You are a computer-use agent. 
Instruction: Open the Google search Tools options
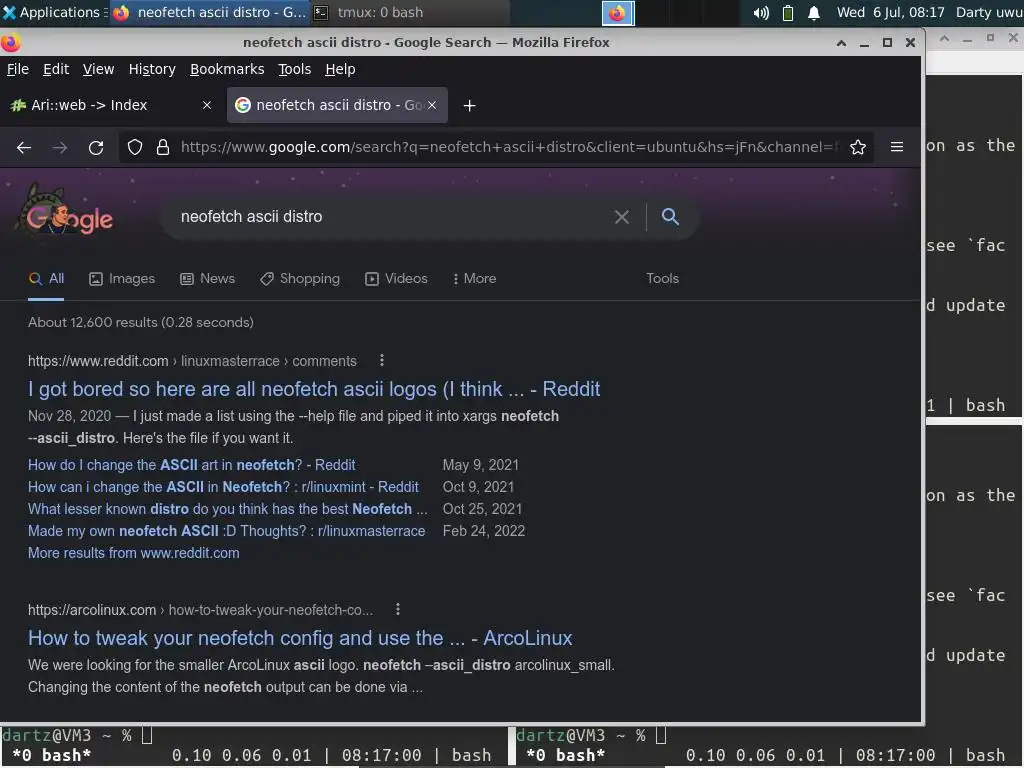click(x=662, y=279)
